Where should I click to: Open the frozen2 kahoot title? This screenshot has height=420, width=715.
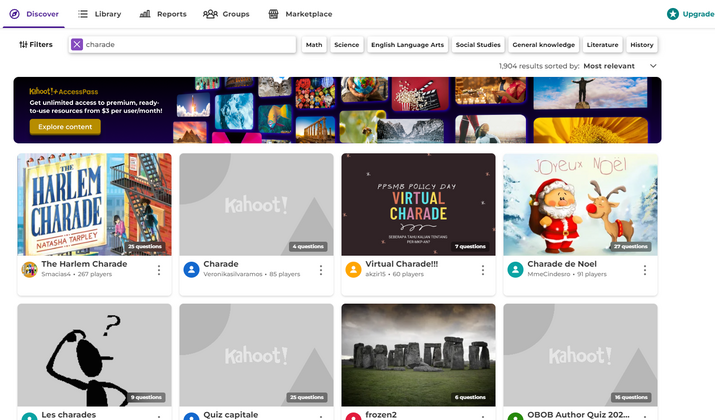(x=381, y=415)
